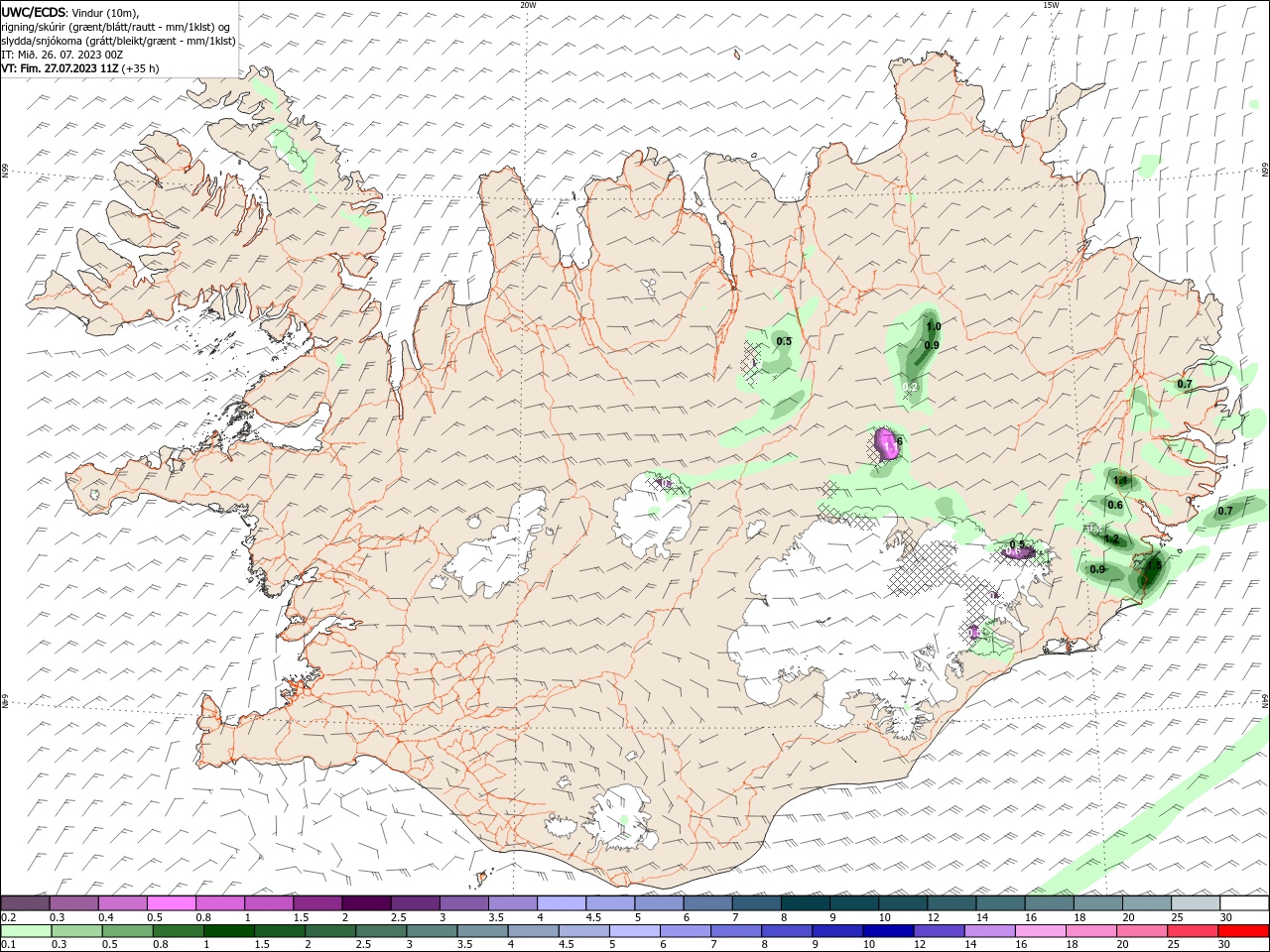Click the deep blue rain swatch at 10
The width and height of the screenshot is (1270, 952).
[887, 930]
